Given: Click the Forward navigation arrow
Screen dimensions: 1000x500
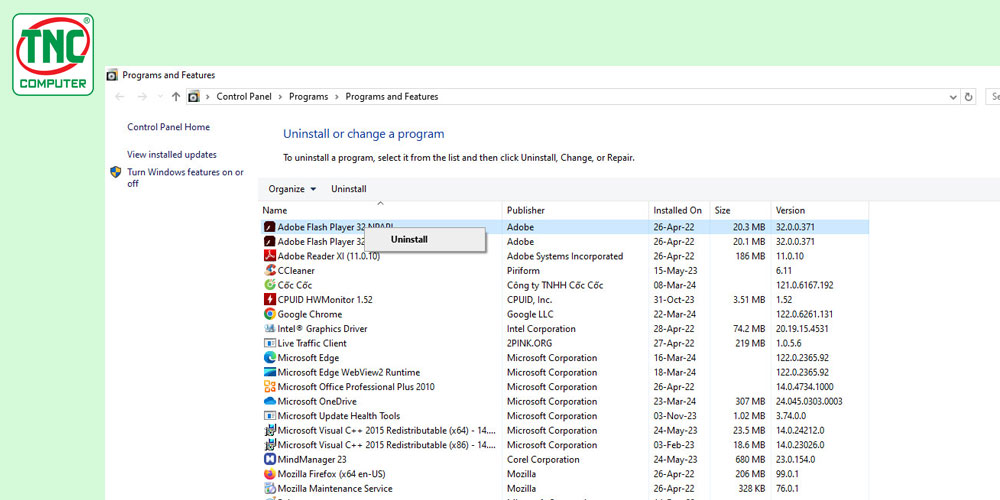Looking at the screenshot, I should (x=142, y=97).
